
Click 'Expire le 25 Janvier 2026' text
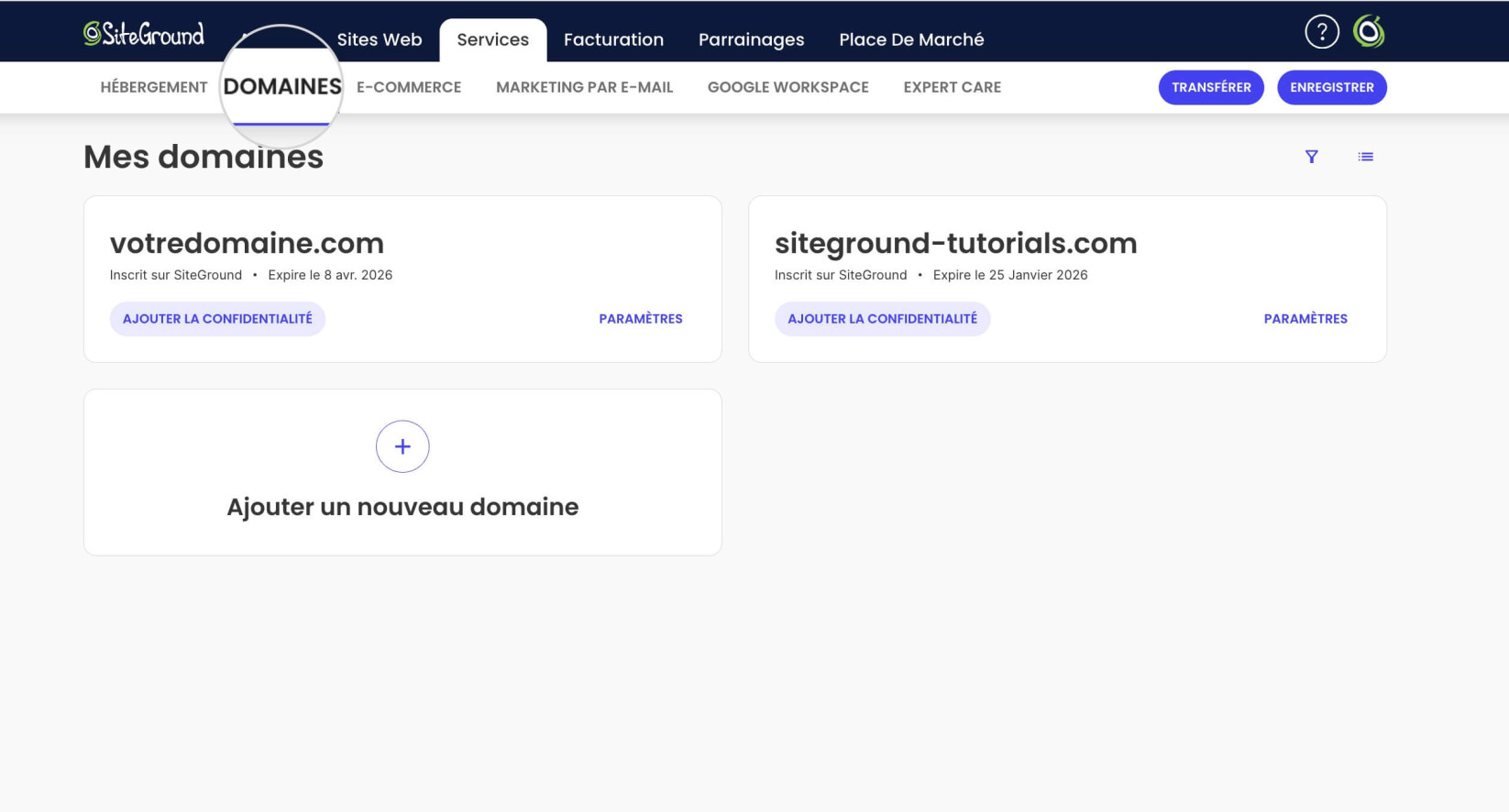tap(1010, 275)
